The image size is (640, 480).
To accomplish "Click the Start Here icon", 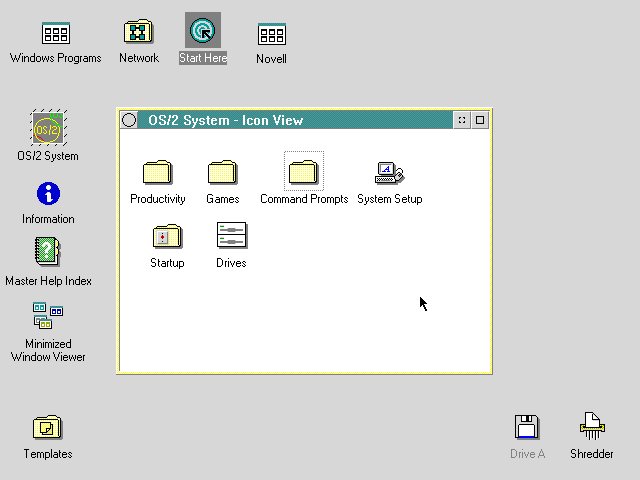I will click(203, 30).
